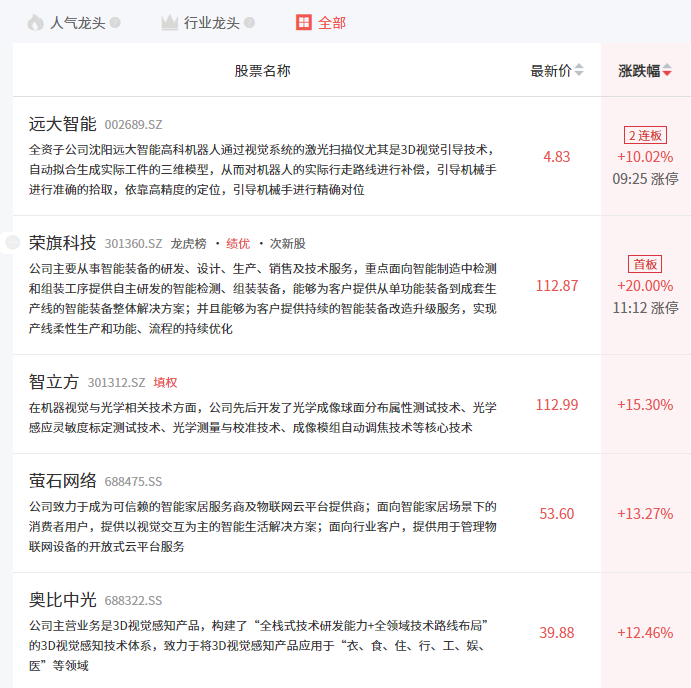Screen dimensions: 691x688
Task: Open stock 萤石网络
Action: (x=63, y=481)
